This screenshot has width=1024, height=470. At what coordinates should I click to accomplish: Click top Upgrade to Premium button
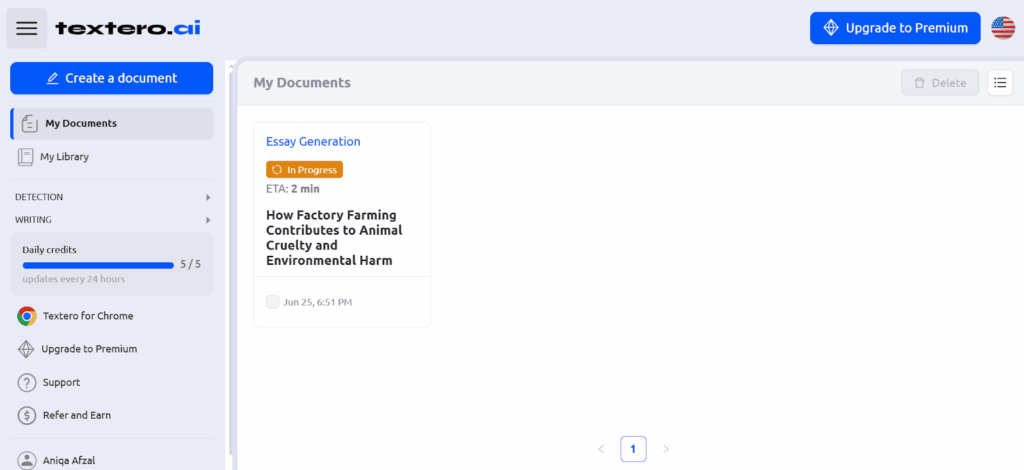coord(895,28)
